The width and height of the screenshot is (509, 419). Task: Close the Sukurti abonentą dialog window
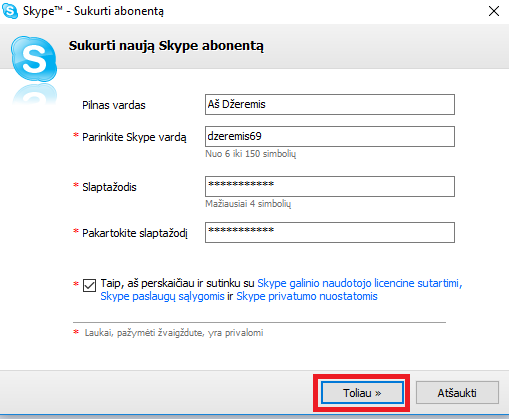[x=494, y=11]
